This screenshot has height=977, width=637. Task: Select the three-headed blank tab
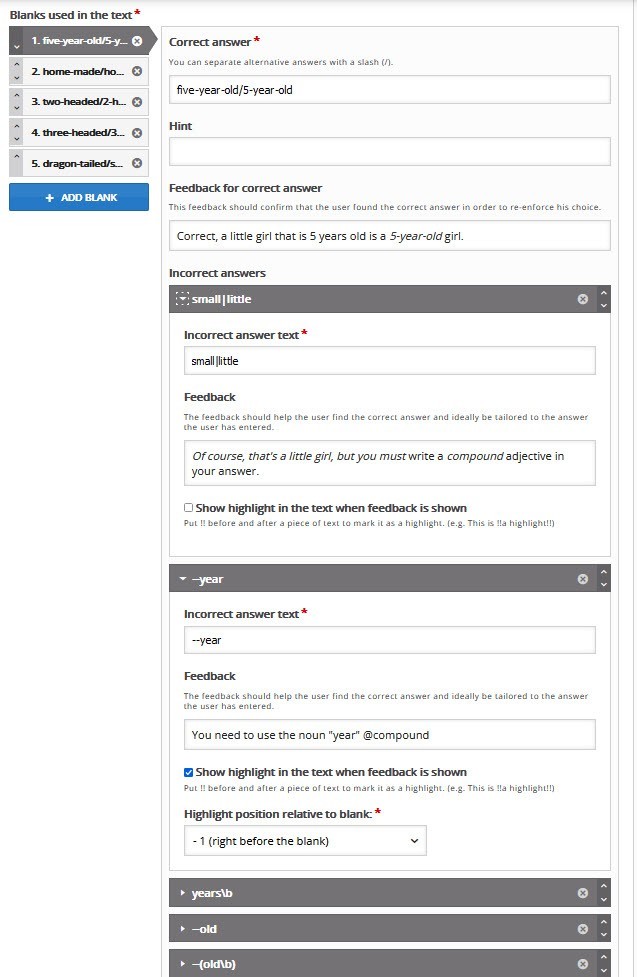(79, 132)
